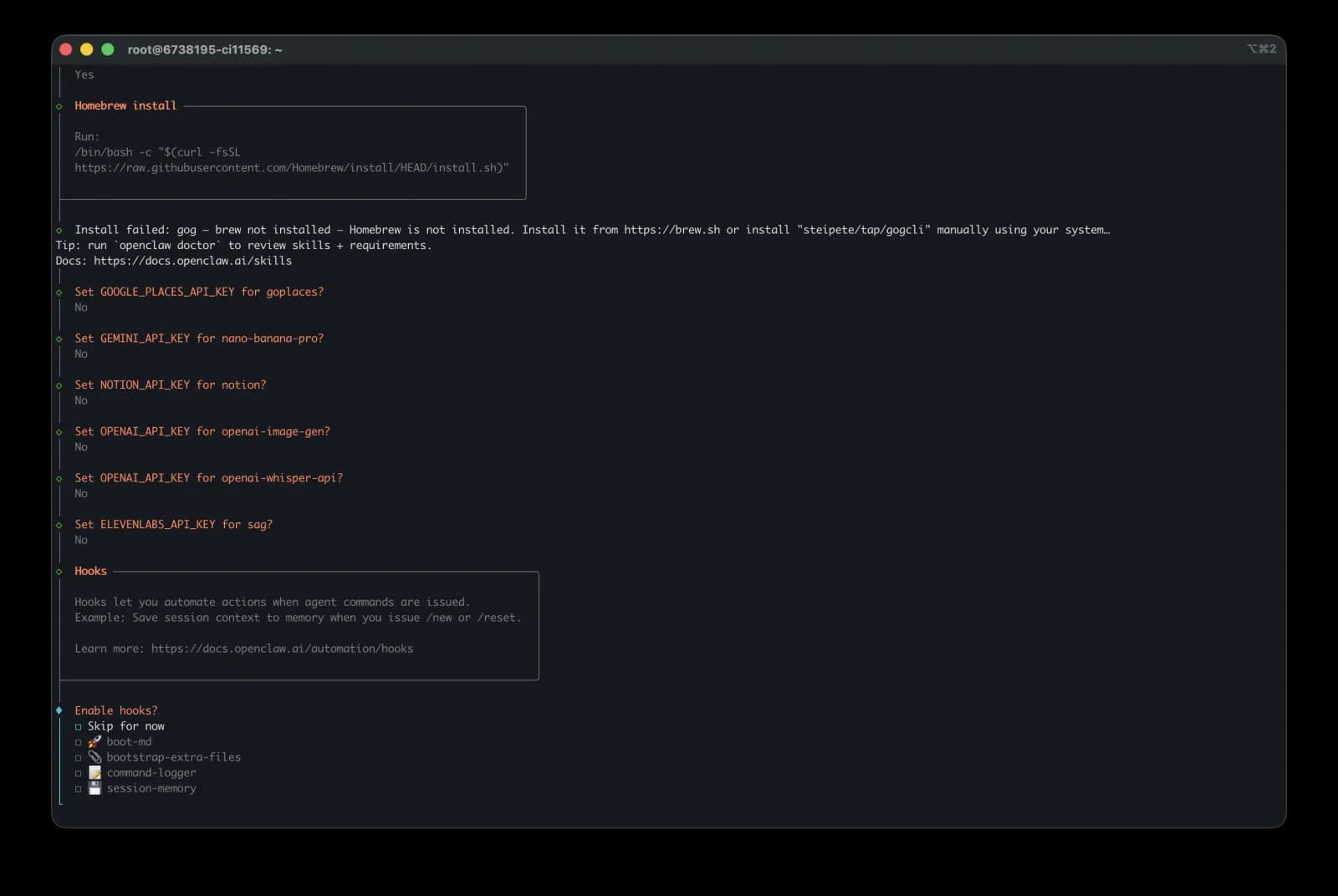Image resolution: width=1338 pixels, height=896 pixels.
Task: Click the ⌥⌘2 shortcut indicator in the title bar
Action: 1261,48
